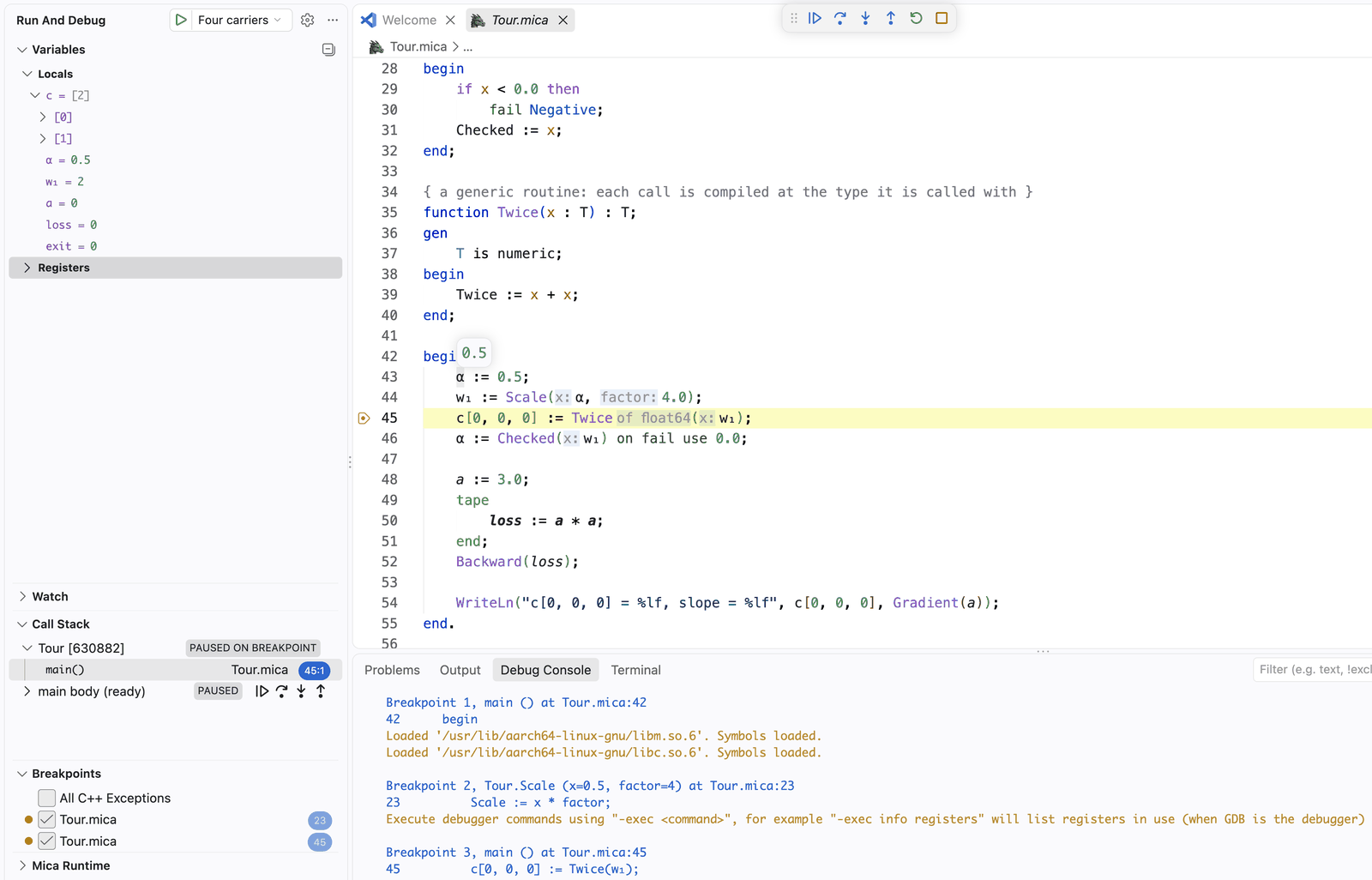Grab the debug toolbar drag handle

pos(794,18)
